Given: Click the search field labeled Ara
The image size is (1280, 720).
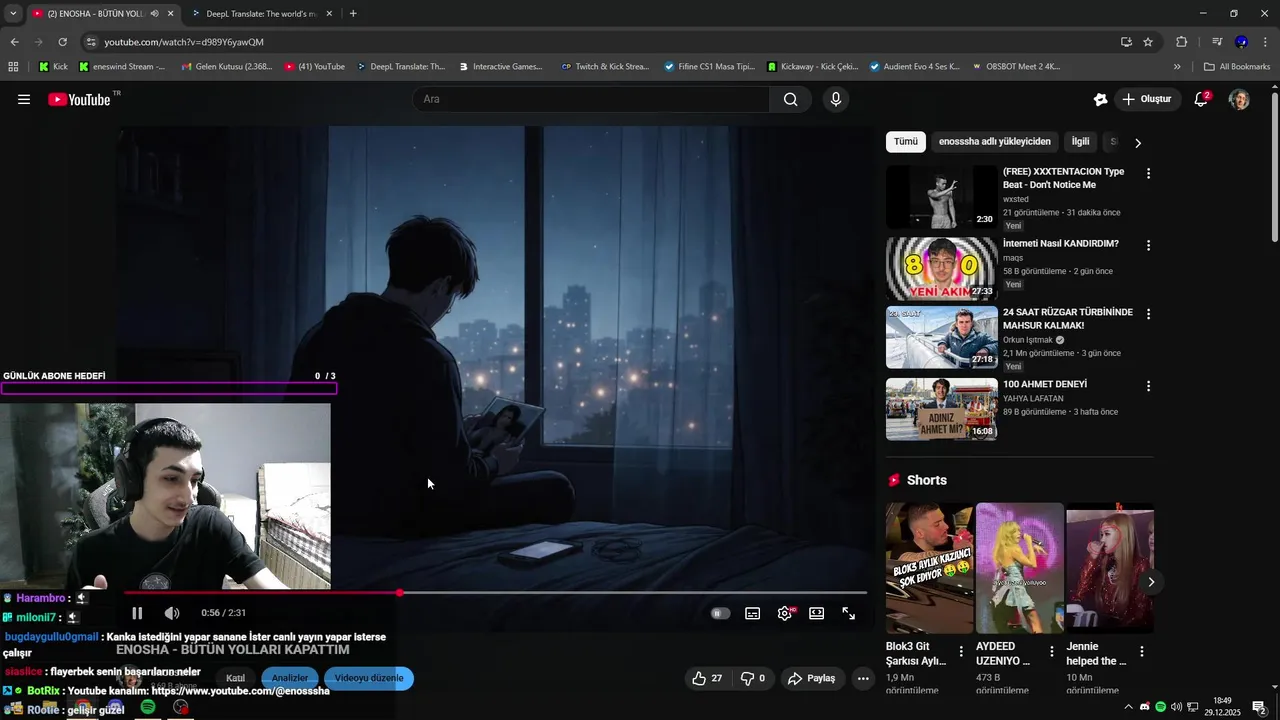Looking at the screenshot, I should [591, 99].
